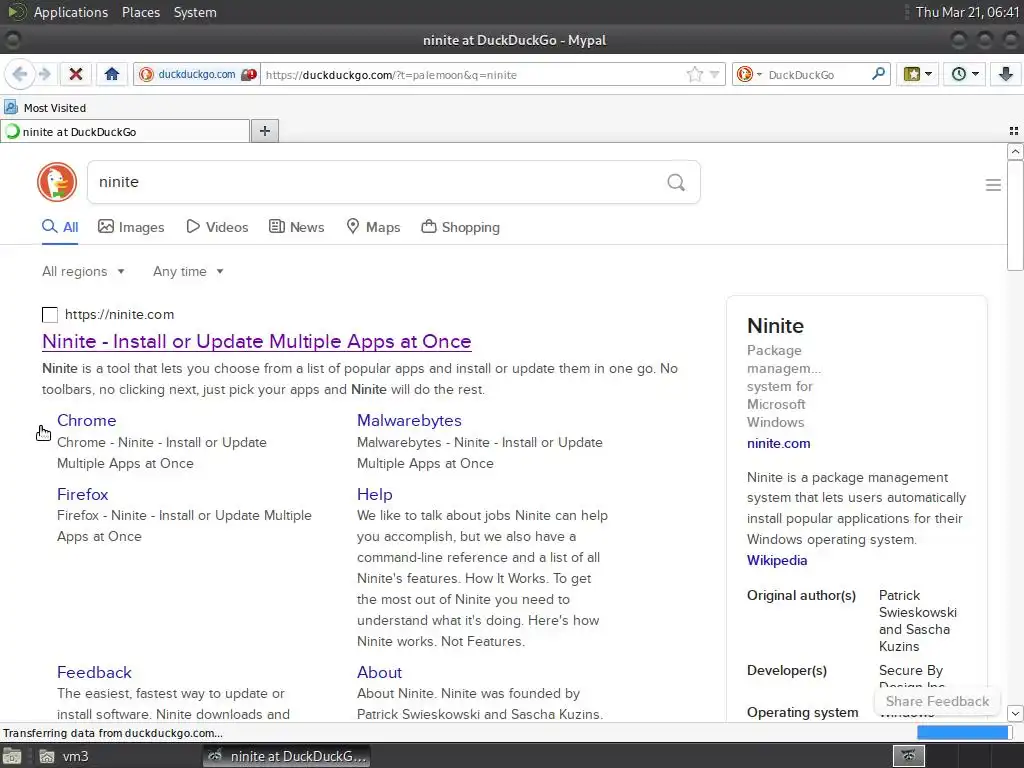Screen dimensions: 1024x768
Task: Bookmark this page with the star icon
Action: pos(695,74)
